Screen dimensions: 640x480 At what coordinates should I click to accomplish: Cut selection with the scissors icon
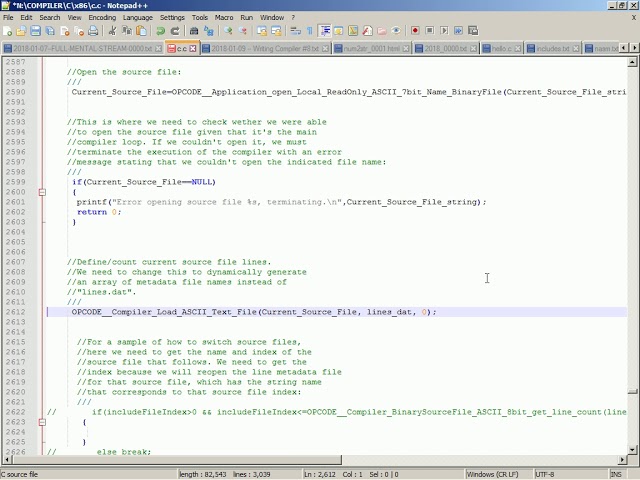point(113,31)
